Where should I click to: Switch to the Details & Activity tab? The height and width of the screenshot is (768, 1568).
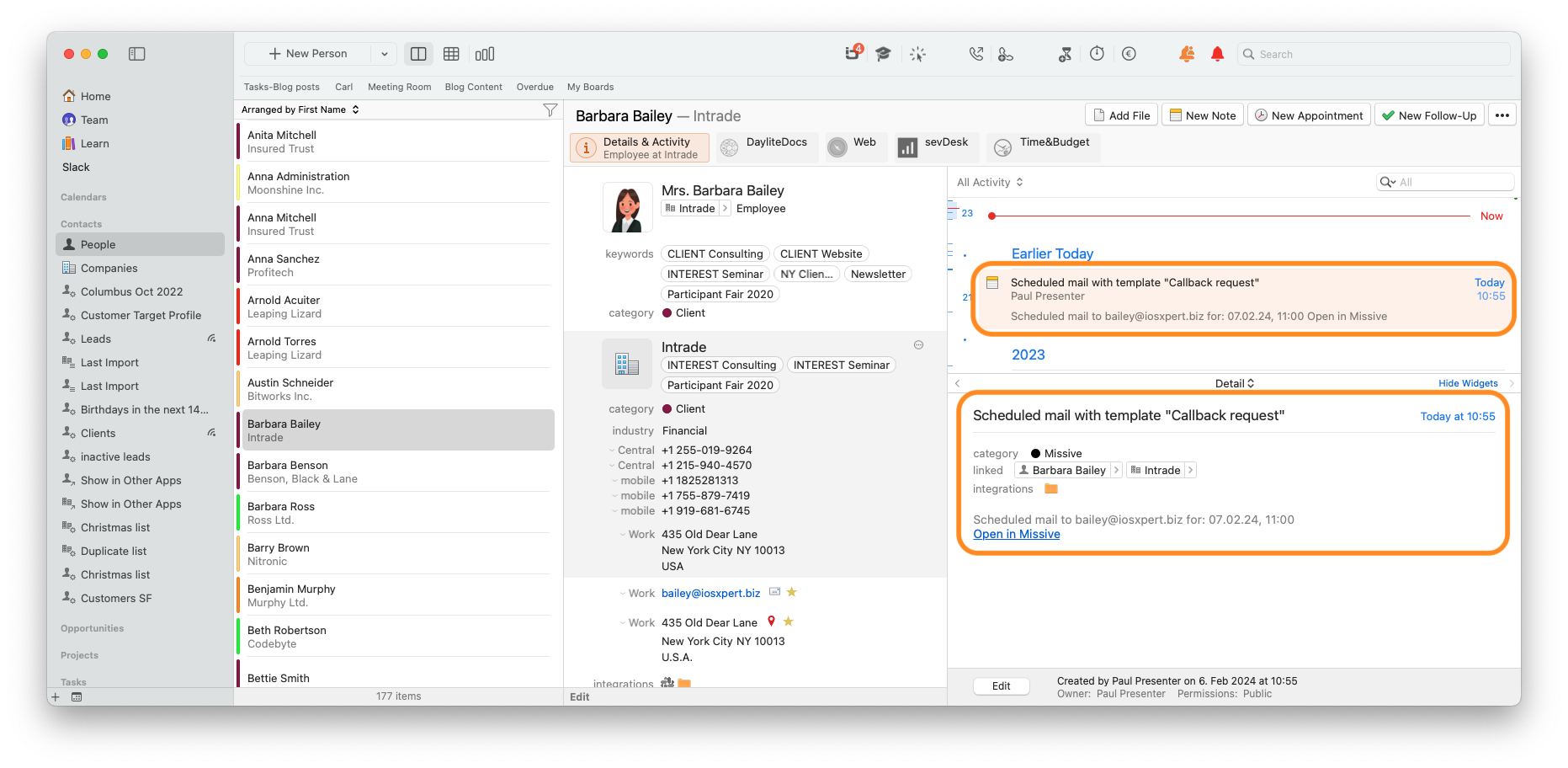tap(640, 147)
